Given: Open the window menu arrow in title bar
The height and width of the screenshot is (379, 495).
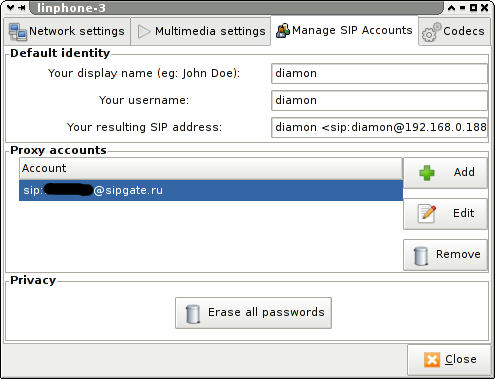Looking at the screenshot, I should tap(11, 7).
